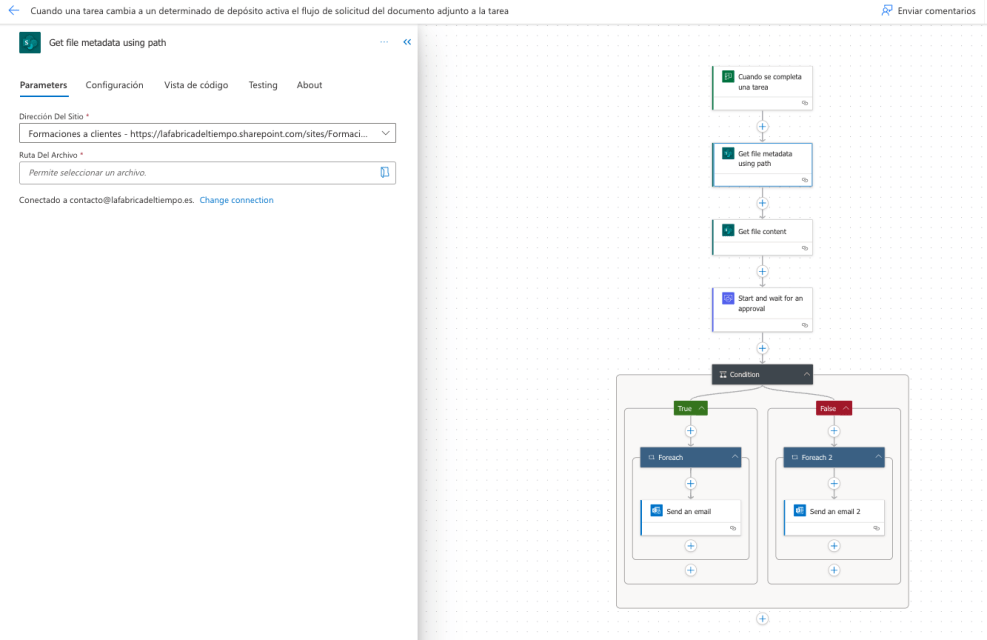Click connection link icon on Send an email
Viewport: 987px width, 640px height.
click(733, 529)
